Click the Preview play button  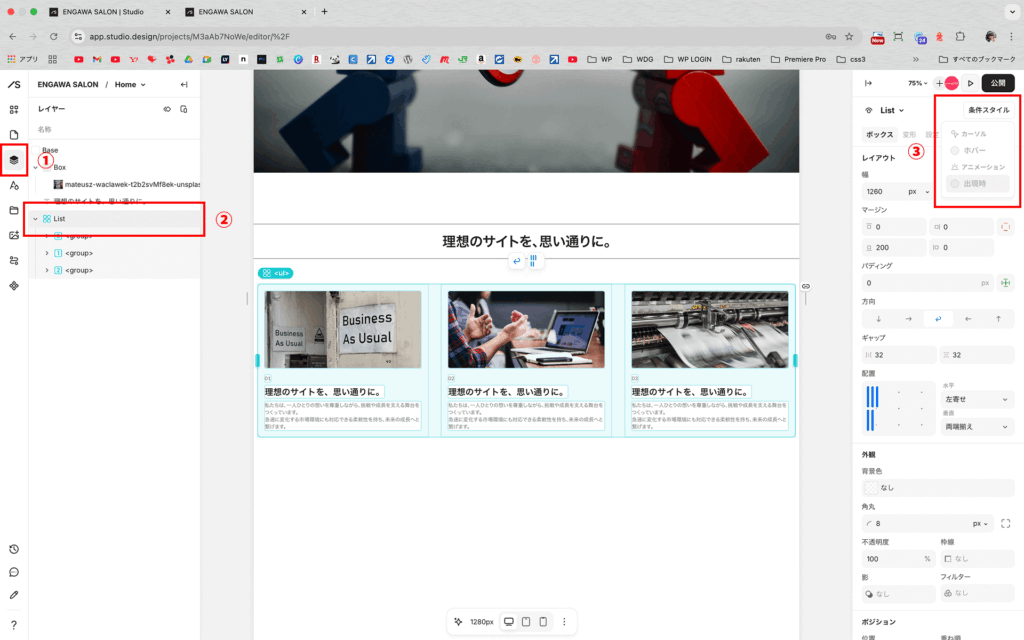coord(969,83)
